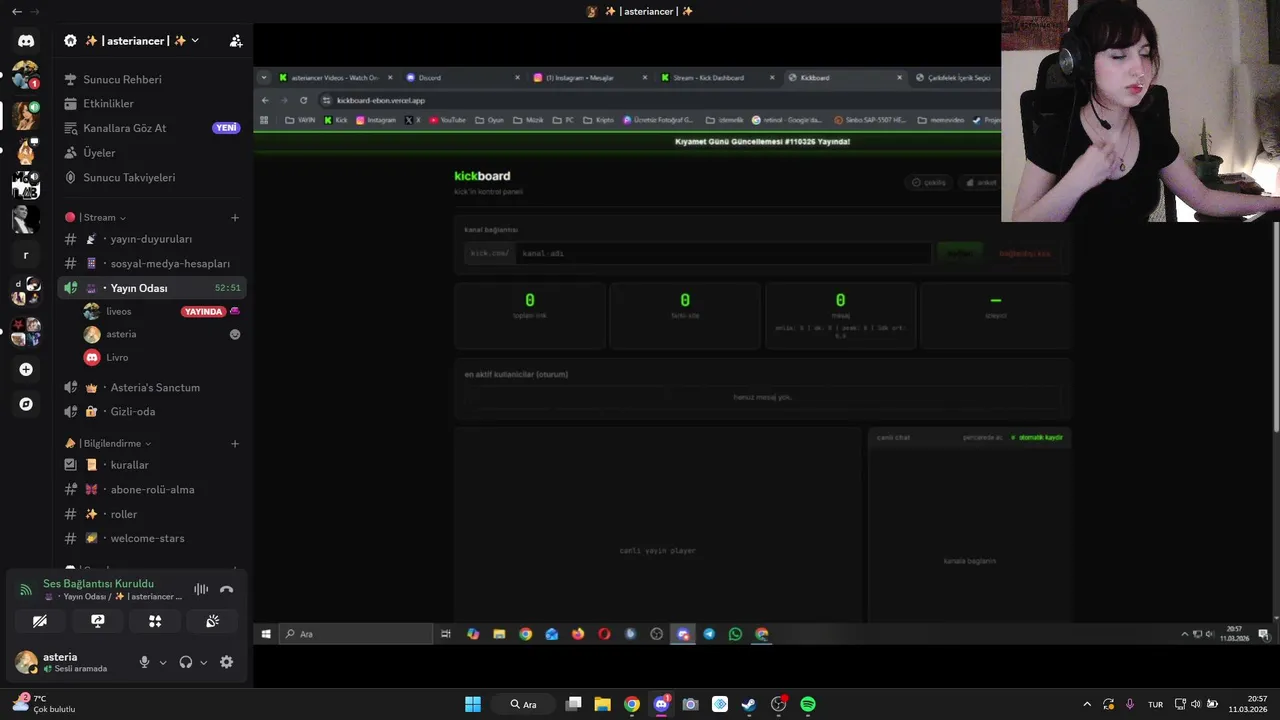This screenshot has width=1280, height=720.
Task: Deafen with the headphones icon
Action: point(185,662)
